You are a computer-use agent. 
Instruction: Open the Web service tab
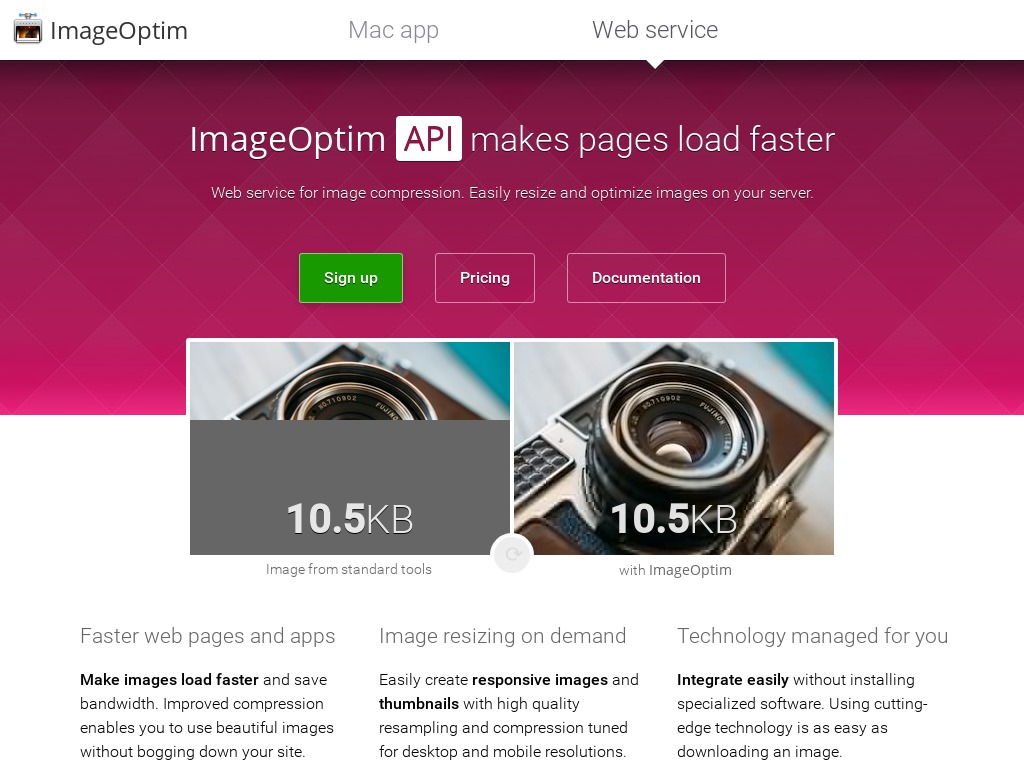tap(655, 30)
